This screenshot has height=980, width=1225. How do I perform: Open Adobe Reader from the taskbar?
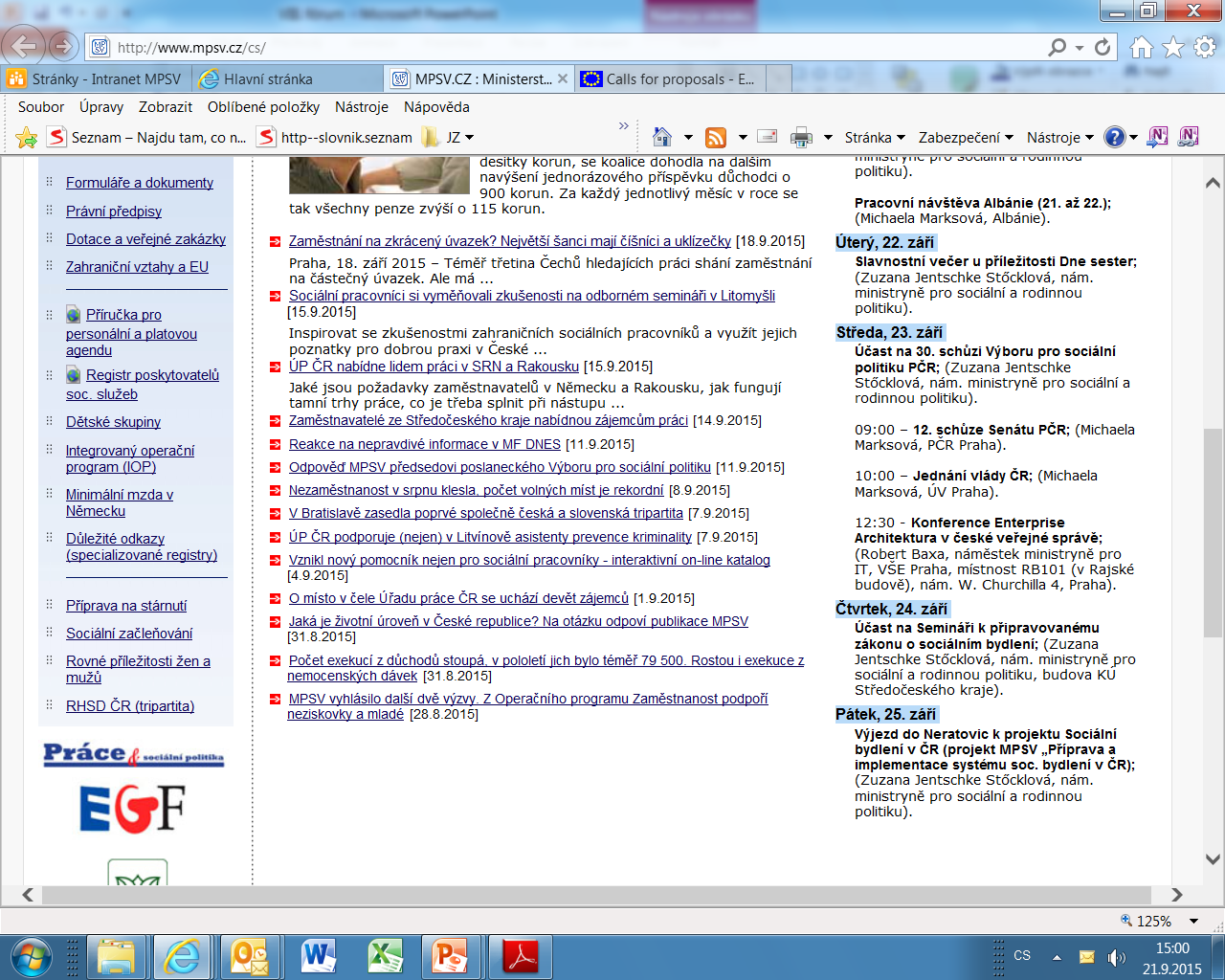click(x=522, y=956)
